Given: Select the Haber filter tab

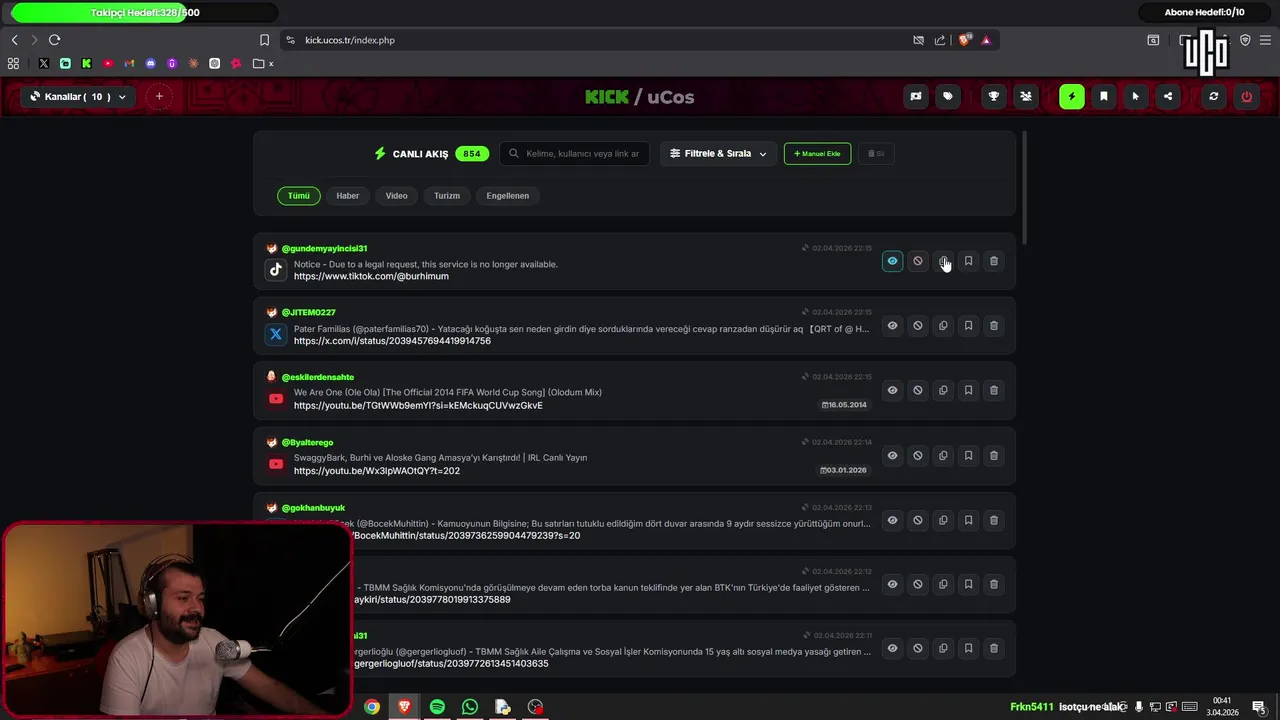Looking at the screenshot, I should point(347,196).
